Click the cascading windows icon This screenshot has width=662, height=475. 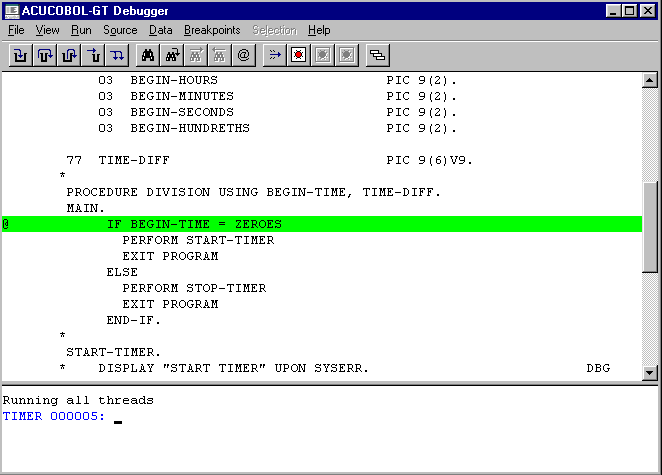click(377, 55)
